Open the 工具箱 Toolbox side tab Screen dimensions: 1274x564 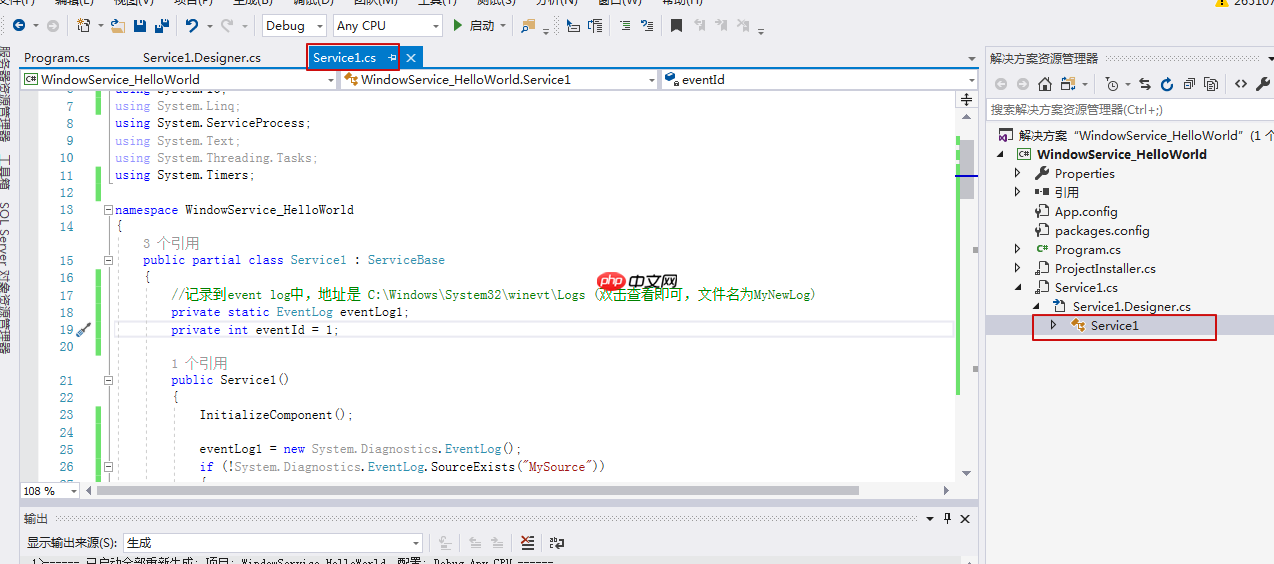pos(6,172)
